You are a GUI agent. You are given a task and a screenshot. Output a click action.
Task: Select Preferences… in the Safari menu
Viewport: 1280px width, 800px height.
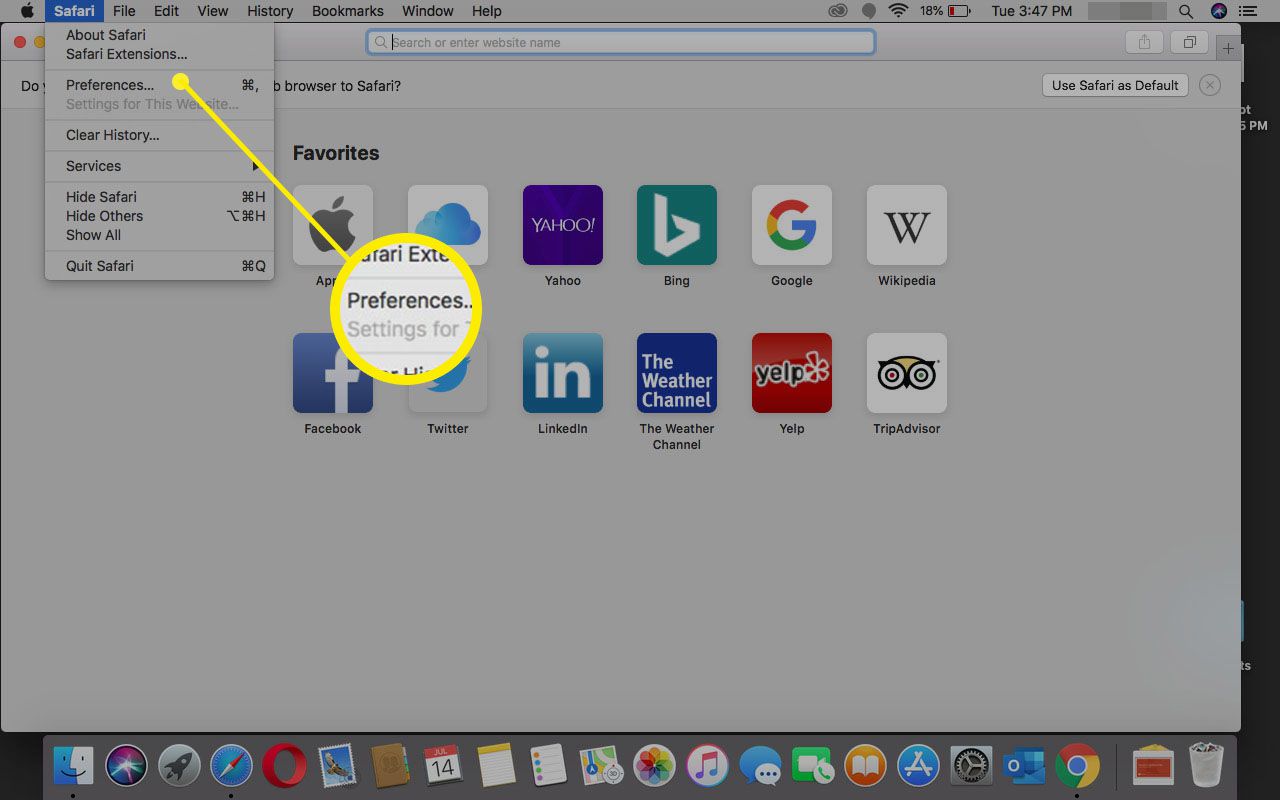159,85
